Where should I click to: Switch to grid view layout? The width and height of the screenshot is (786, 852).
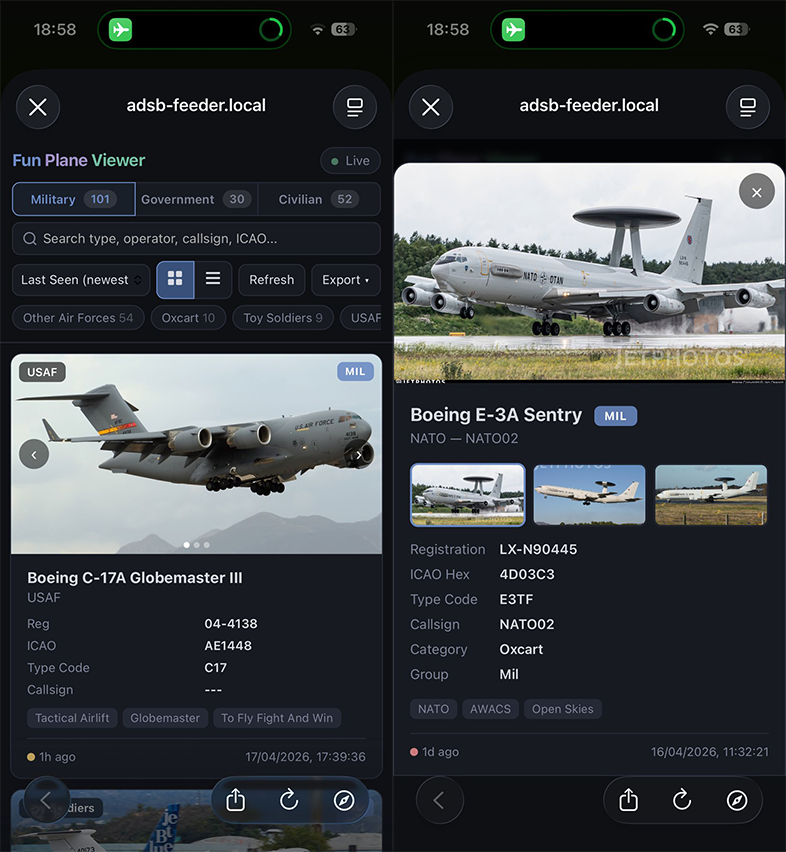point(175,280)
